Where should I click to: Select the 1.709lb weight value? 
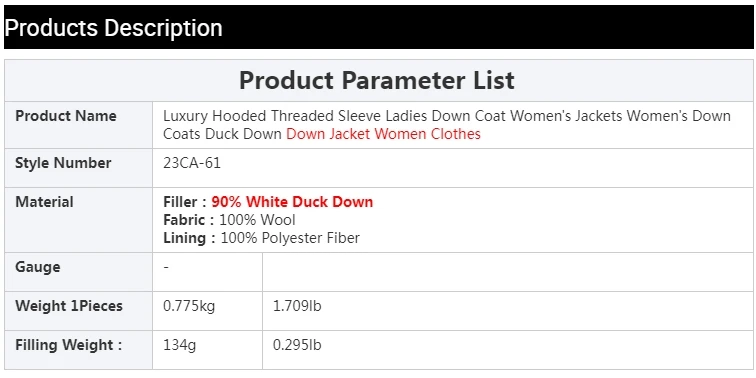pos(297,306)
